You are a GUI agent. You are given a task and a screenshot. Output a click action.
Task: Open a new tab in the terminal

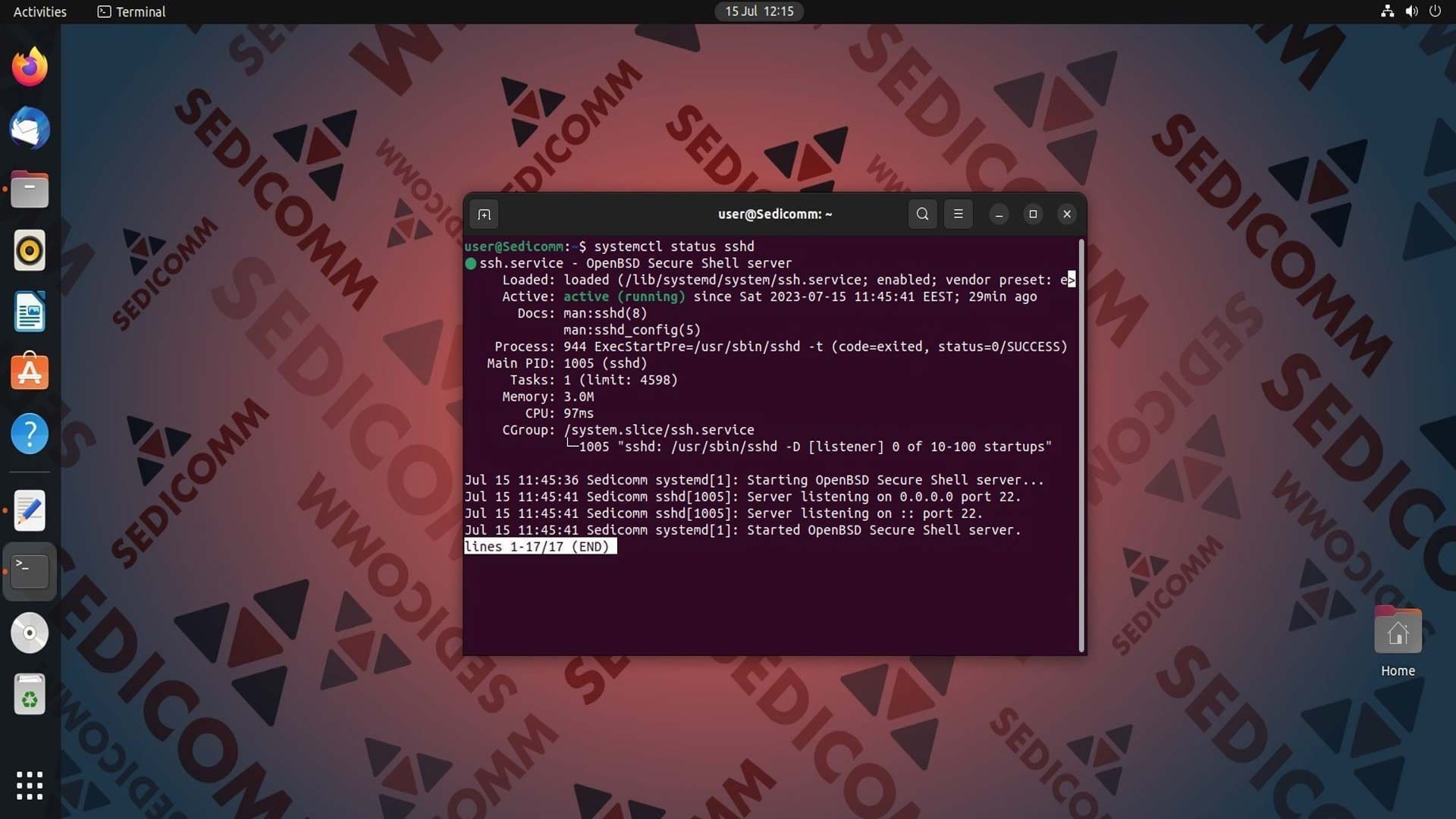[484, 215]
